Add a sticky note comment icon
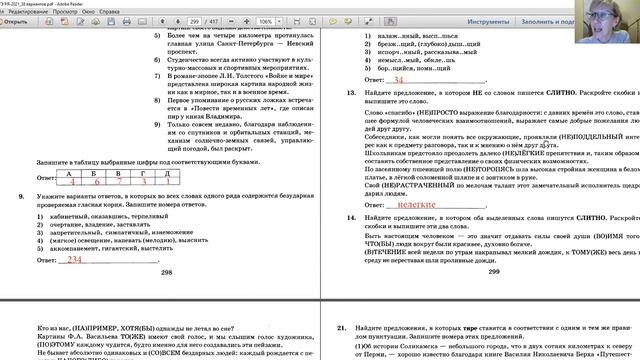Screen dimensions: 640x360 click(x=333, y=22)
